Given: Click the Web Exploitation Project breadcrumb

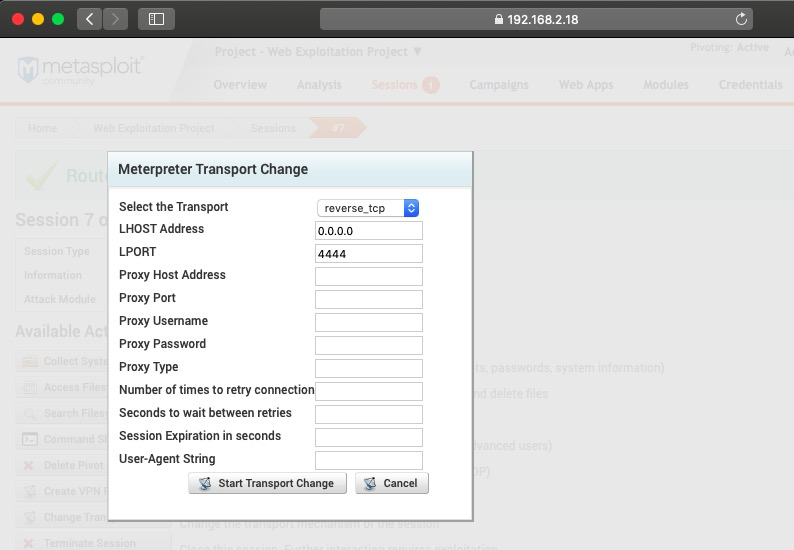Looking at the screenshot, I should [x=153, y=128].
